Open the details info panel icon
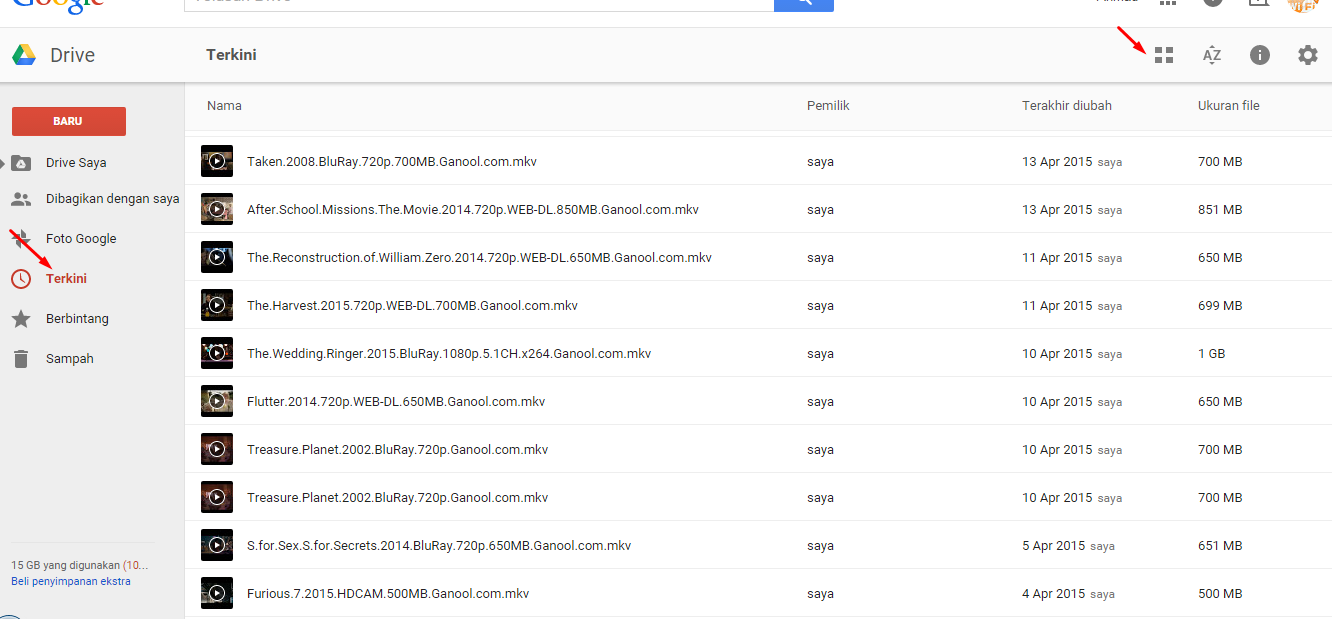Screen dimensions: 1332x619 tap(1259, 55)
